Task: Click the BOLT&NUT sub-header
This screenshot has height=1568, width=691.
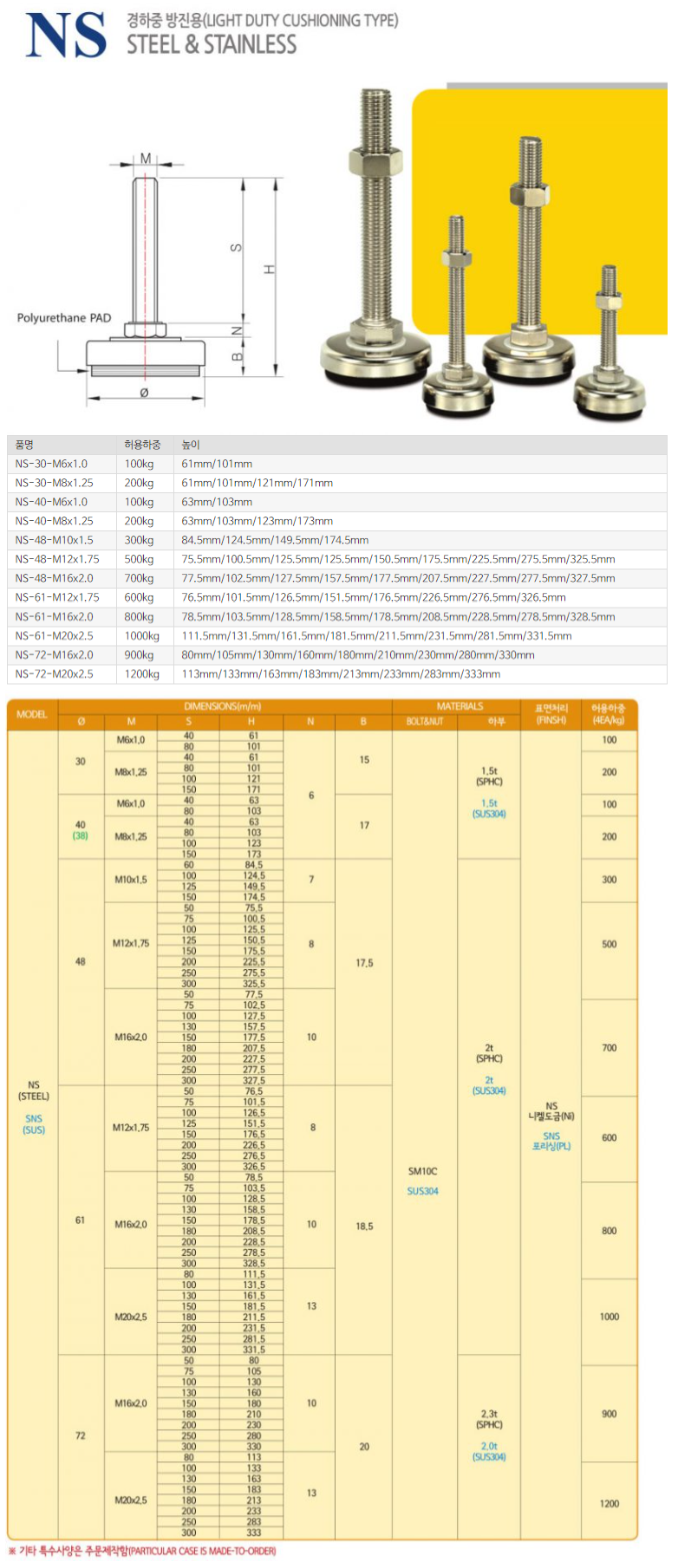Action: [424, 721]
